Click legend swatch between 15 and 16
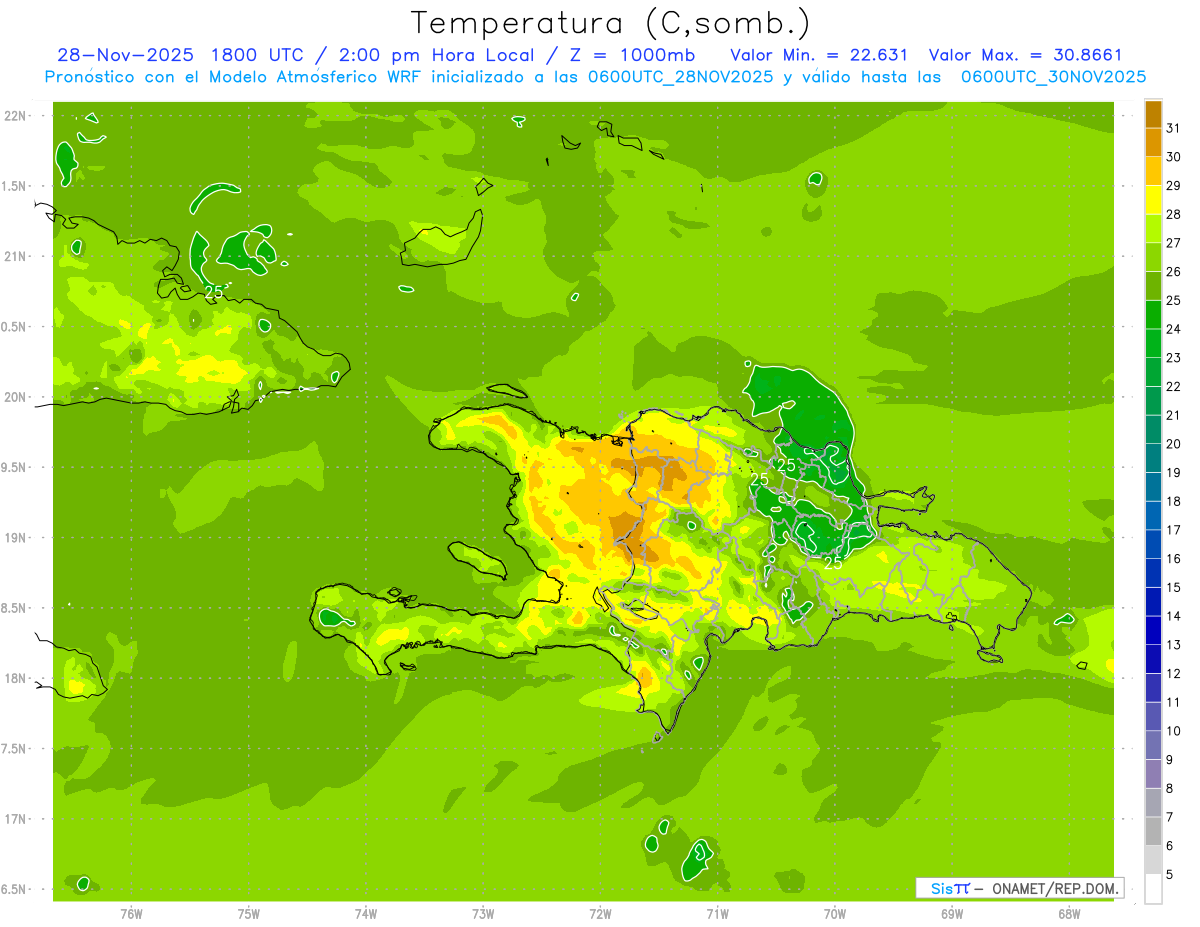Viewport: 1200px width, 927px height. point(1153,573)
